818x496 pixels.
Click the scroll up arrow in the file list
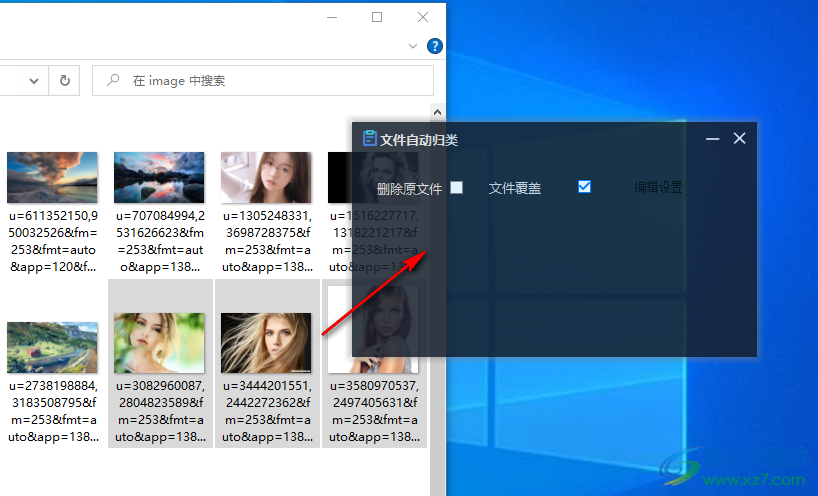(x=437, y=112)
